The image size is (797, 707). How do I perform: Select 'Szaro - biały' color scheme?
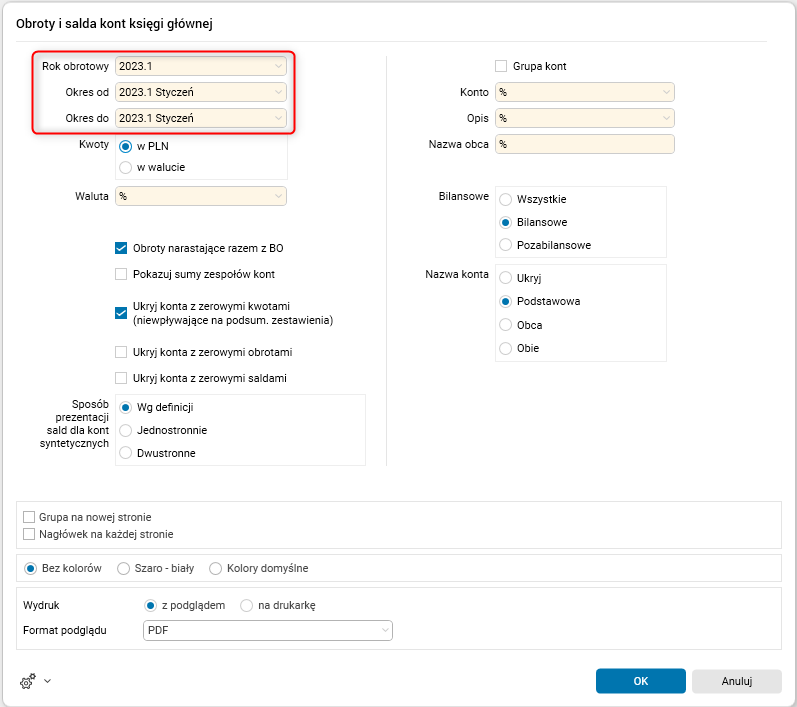pyautogui.click(x=124, y=568)
